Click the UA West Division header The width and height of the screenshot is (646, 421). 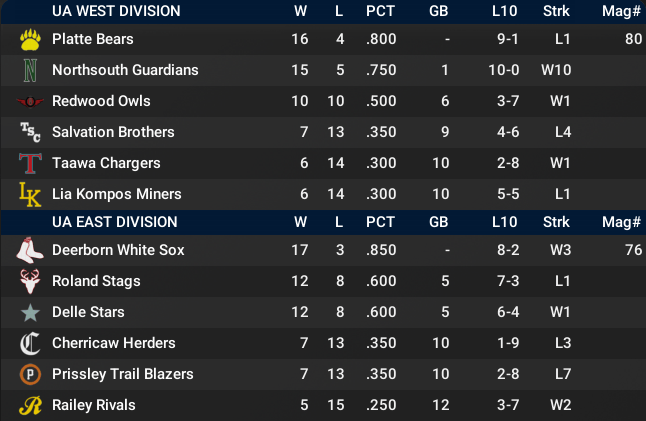[116, 11]
